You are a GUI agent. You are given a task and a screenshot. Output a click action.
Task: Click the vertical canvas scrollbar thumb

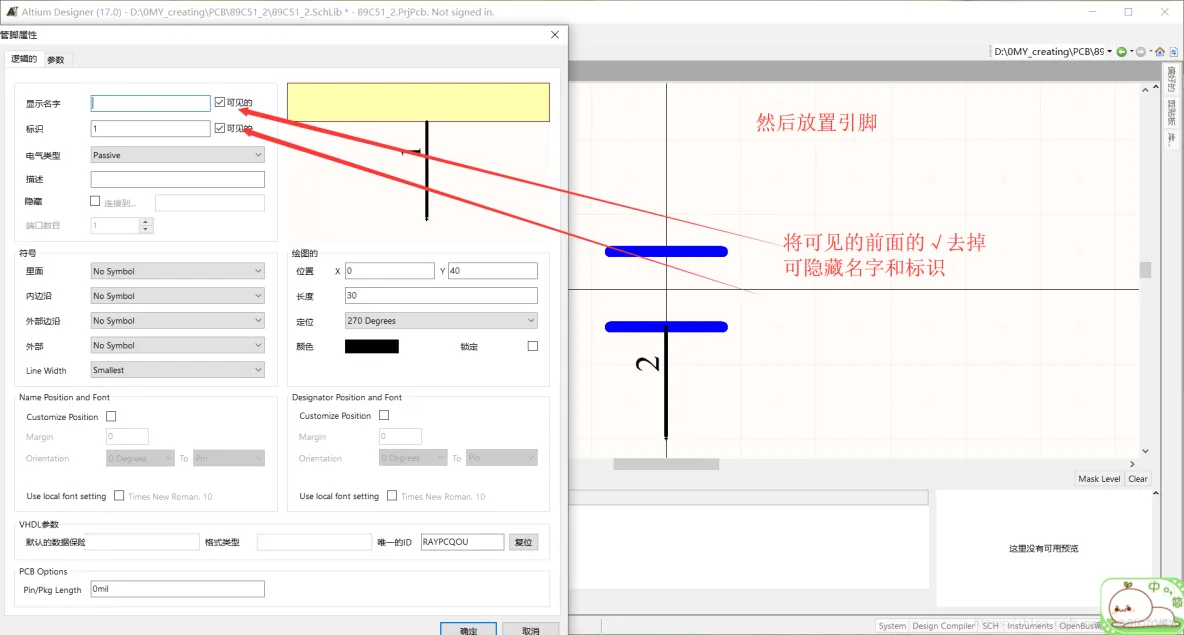1145,270
